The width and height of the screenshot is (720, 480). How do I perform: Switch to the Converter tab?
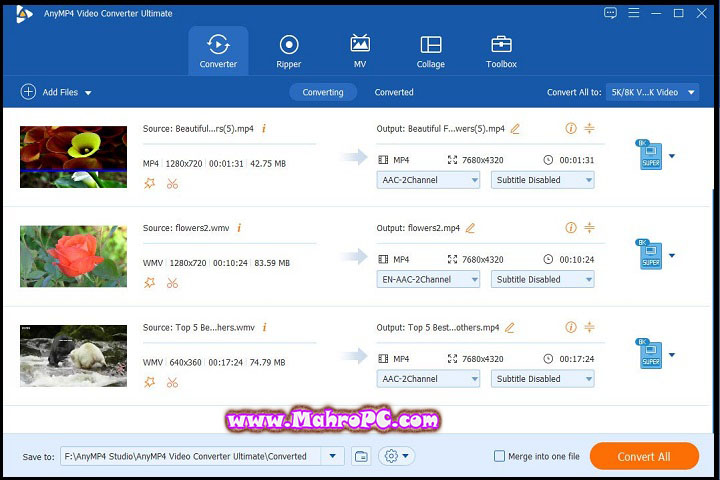218,51
